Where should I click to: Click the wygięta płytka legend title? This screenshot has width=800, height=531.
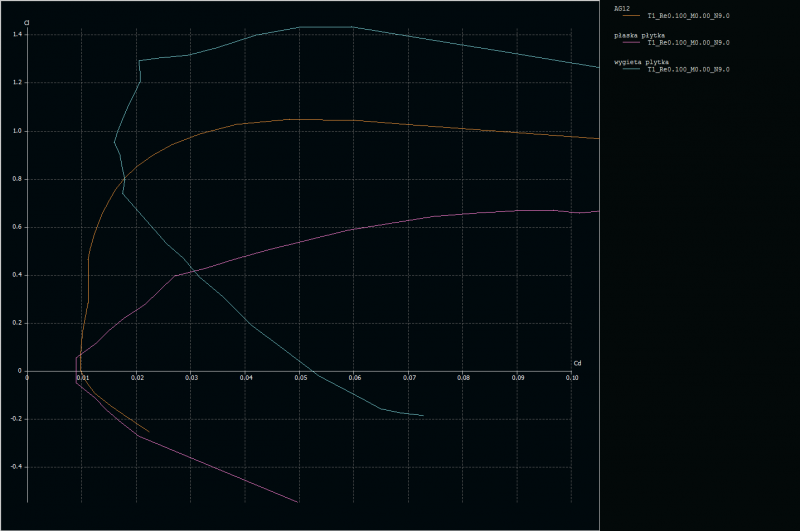[643, 62]
